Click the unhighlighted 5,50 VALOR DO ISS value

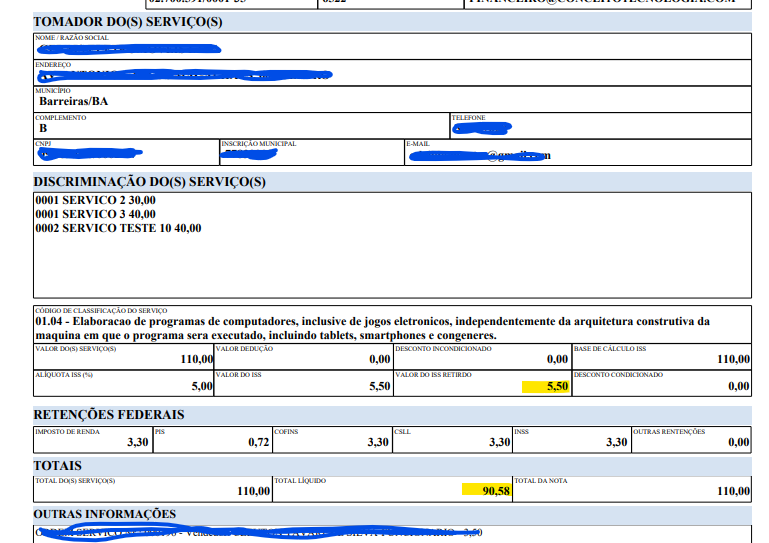coord(380,387)
